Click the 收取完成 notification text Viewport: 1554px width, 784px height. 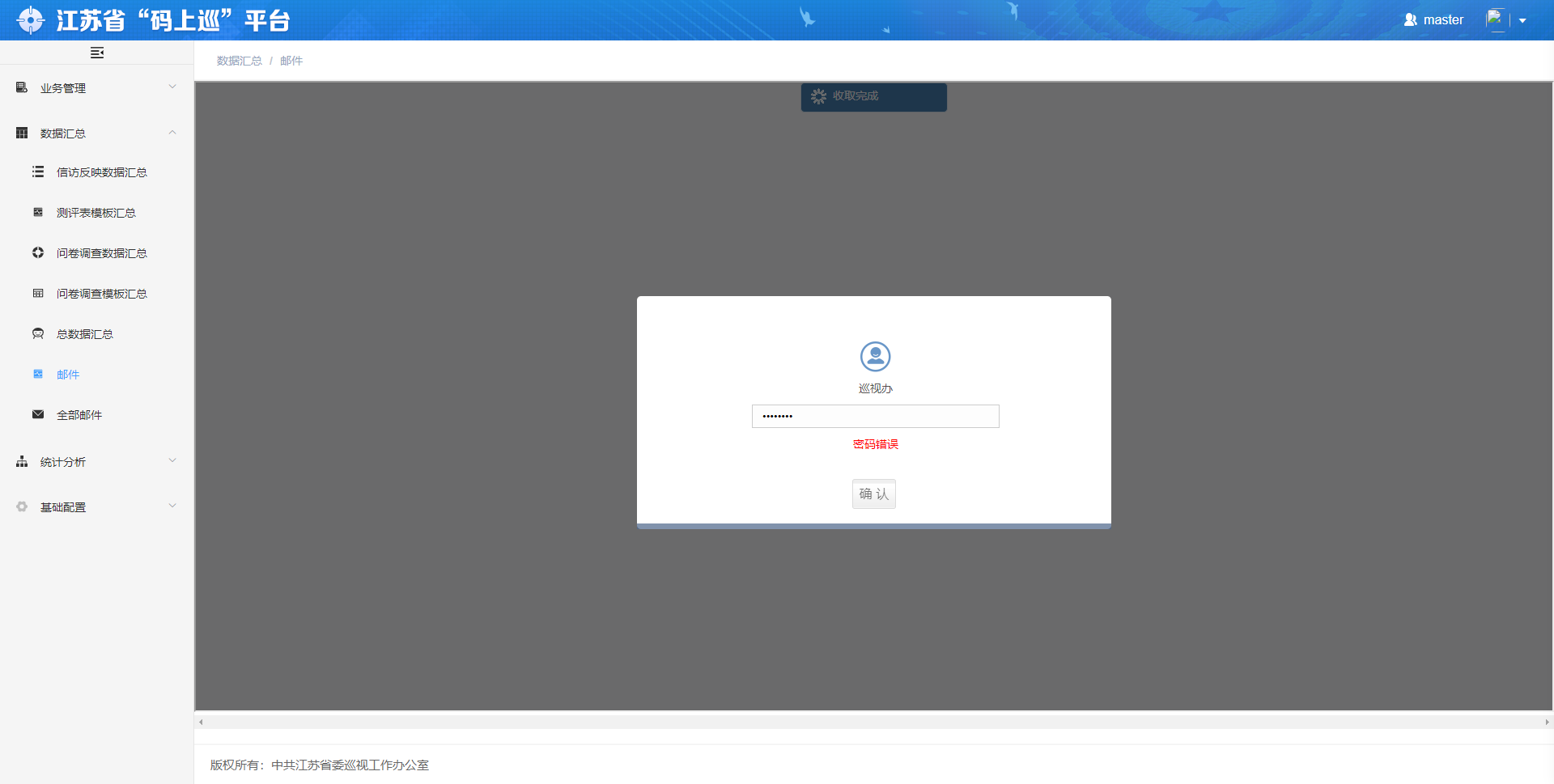click(x=856, y=95)
